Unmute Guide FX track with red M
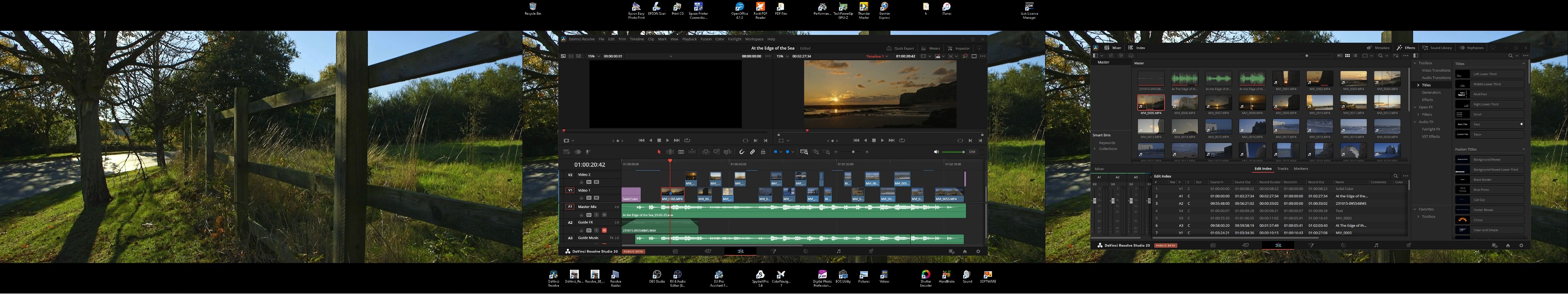 (604, 230)
